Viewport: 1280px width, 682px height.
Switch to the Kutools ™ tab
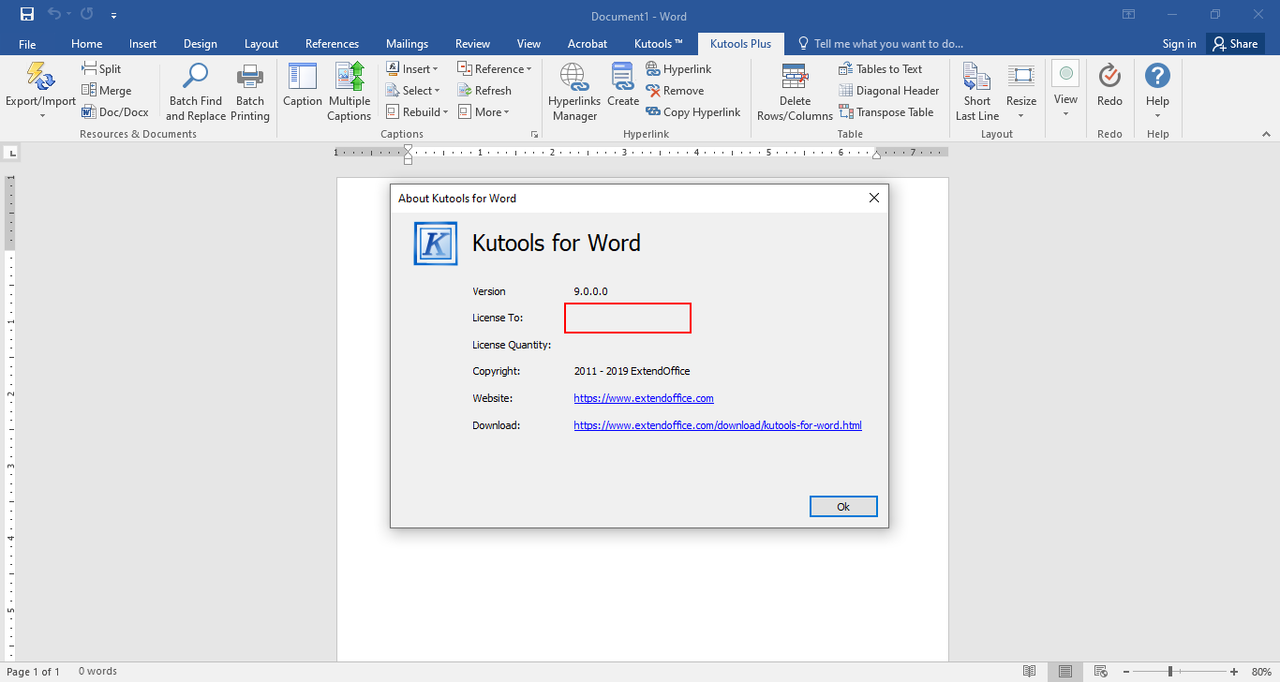point(659,44)
